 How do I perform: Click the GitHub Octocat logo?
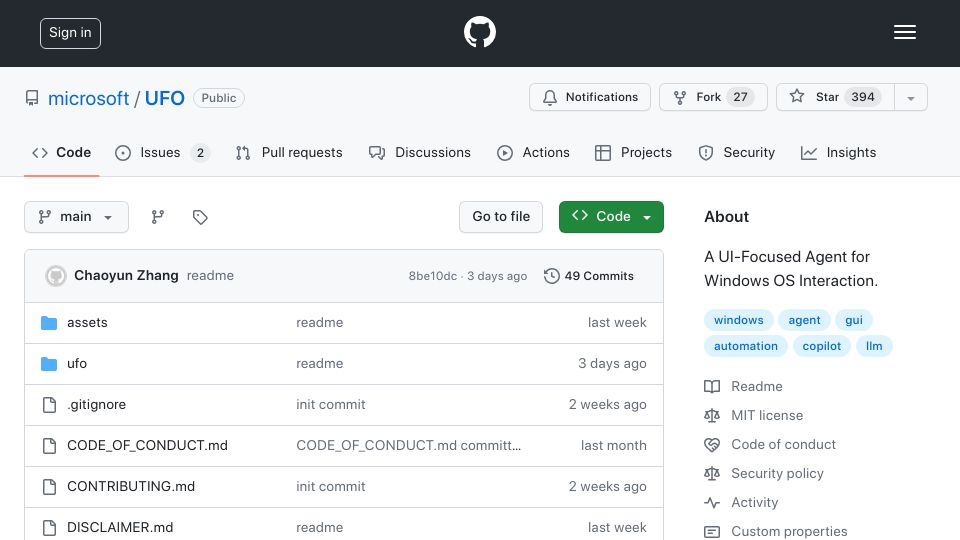point(479,32)
